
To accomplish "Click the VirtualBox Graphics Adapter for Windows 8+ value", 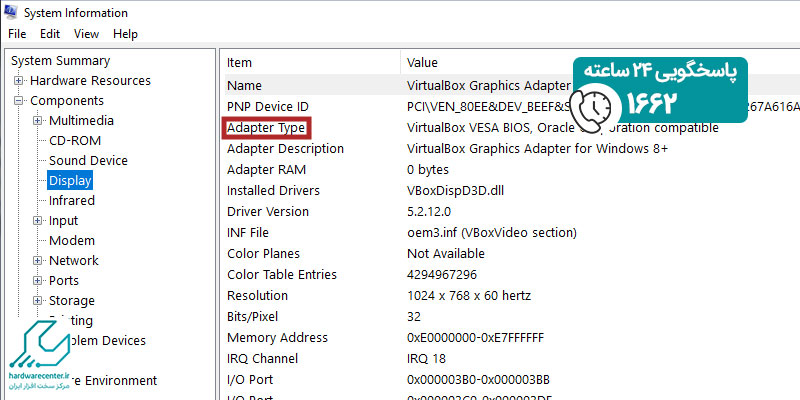I will click(537, 148).
